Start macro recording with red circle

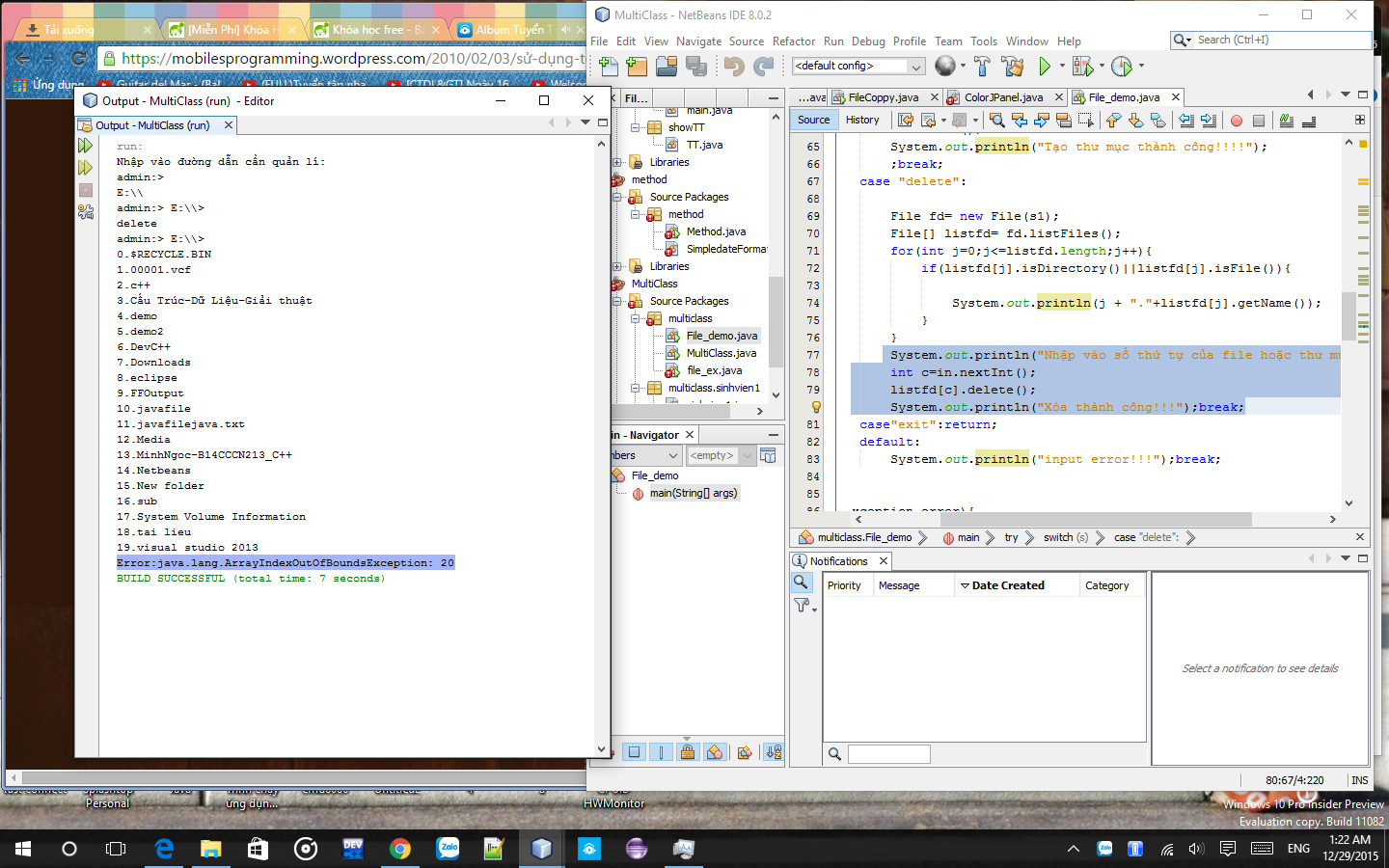pos(1237,121)
